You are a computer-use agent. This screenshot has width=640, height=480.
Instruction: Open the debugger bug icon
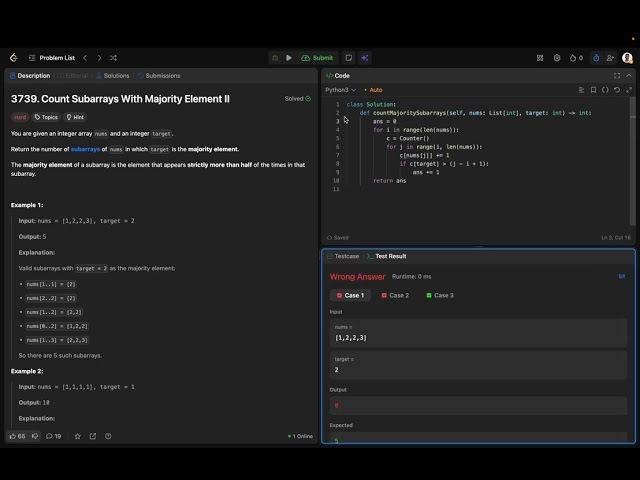(275, 58)
